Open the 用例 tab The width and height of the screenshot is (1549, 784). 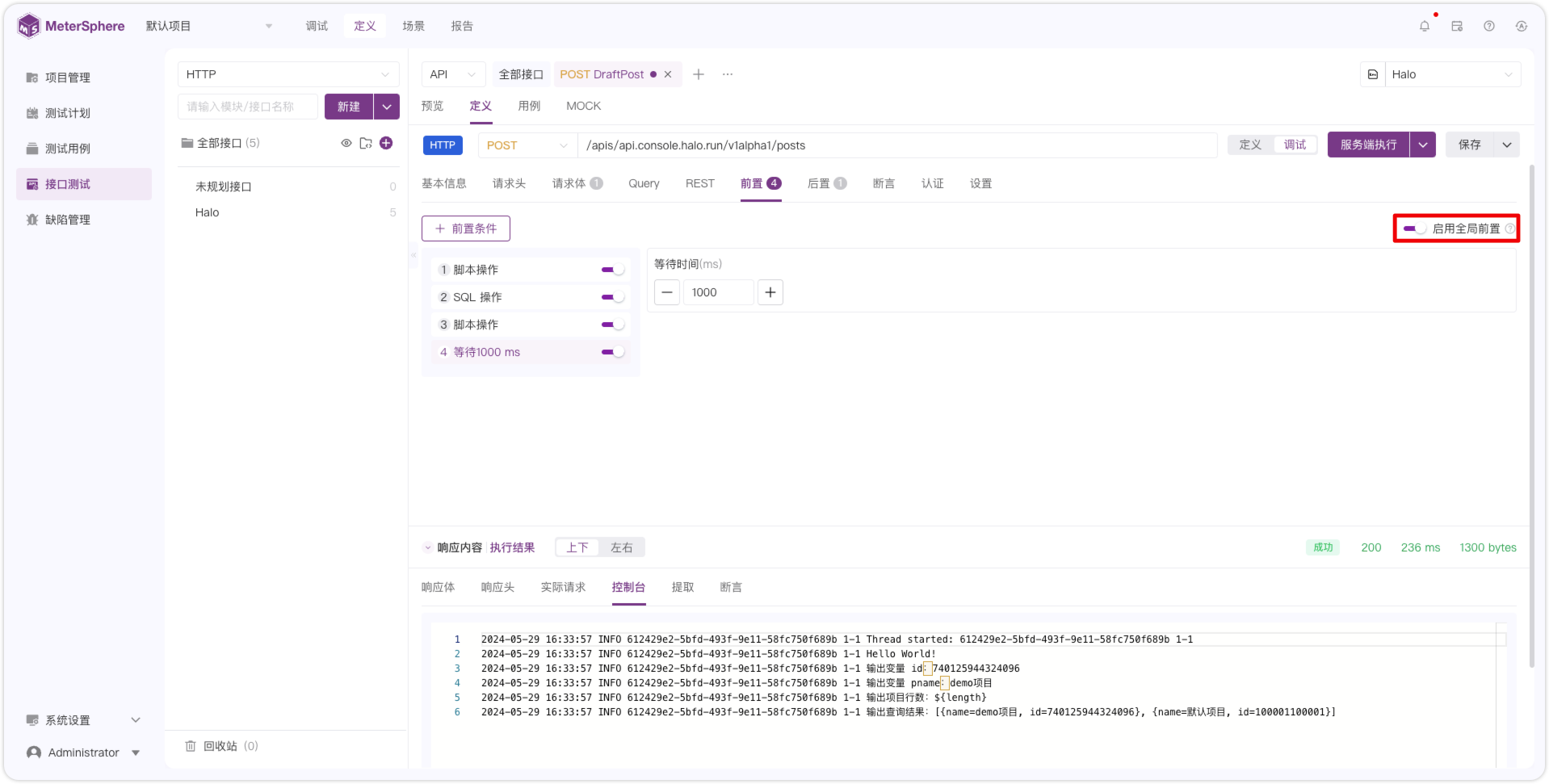tap(529, 106)
